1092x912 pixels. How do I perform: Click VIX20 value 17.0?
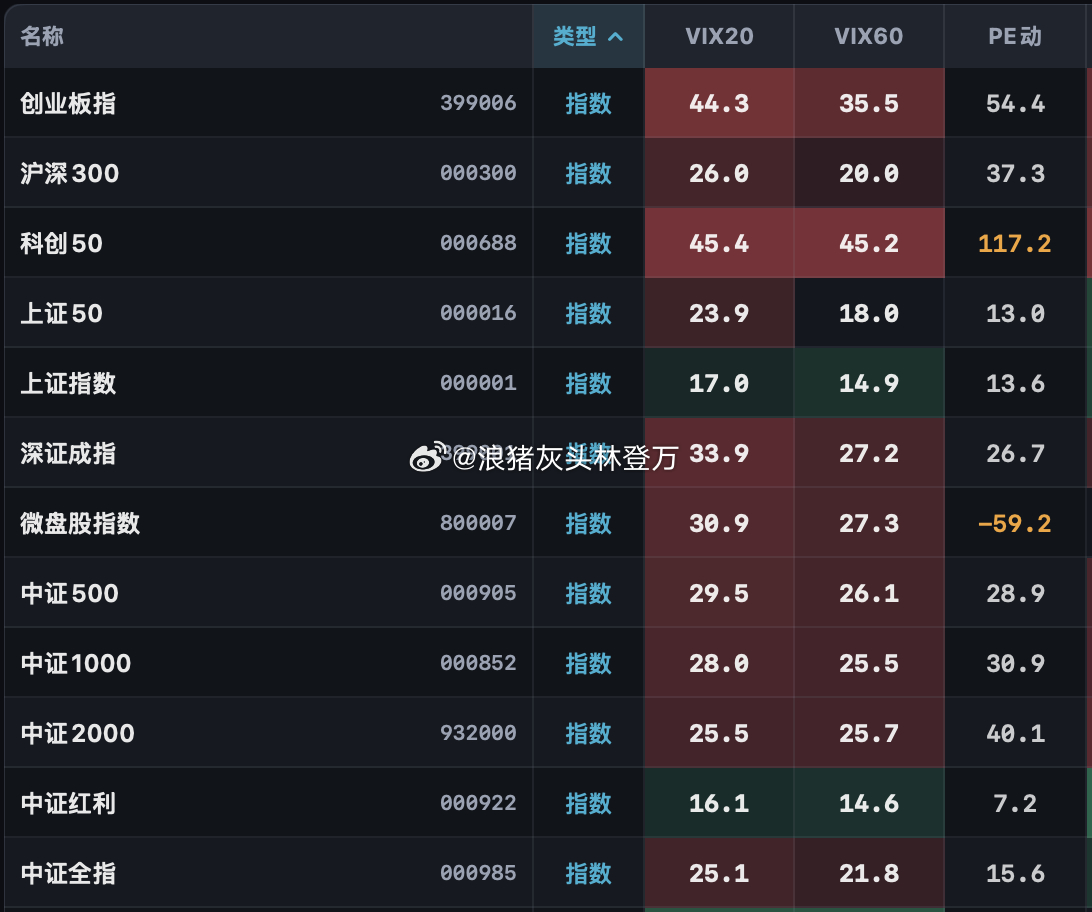[x=719, y=384]
